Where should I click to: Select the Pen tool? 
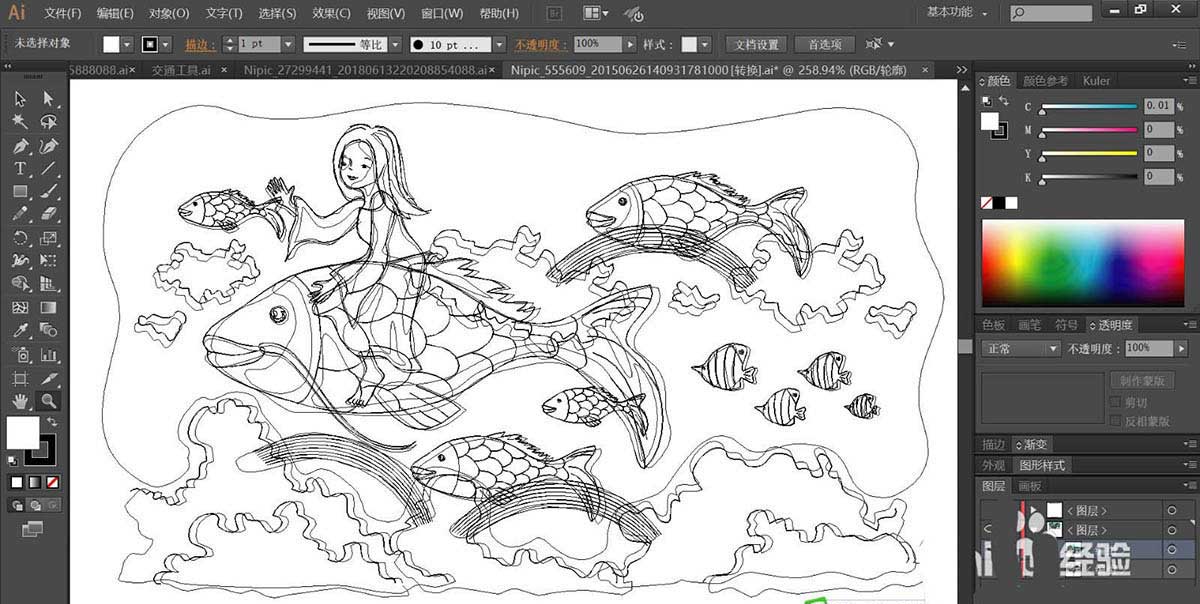20,145
